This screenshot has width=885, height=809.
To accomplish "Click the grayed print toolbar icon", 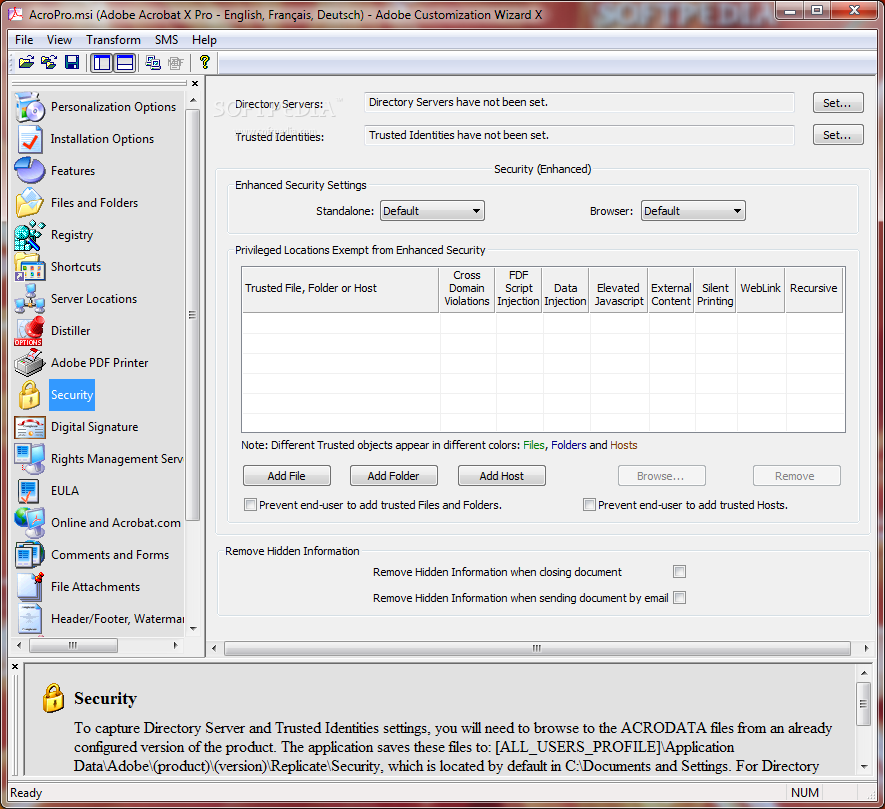I will click(x=176, y=62).
